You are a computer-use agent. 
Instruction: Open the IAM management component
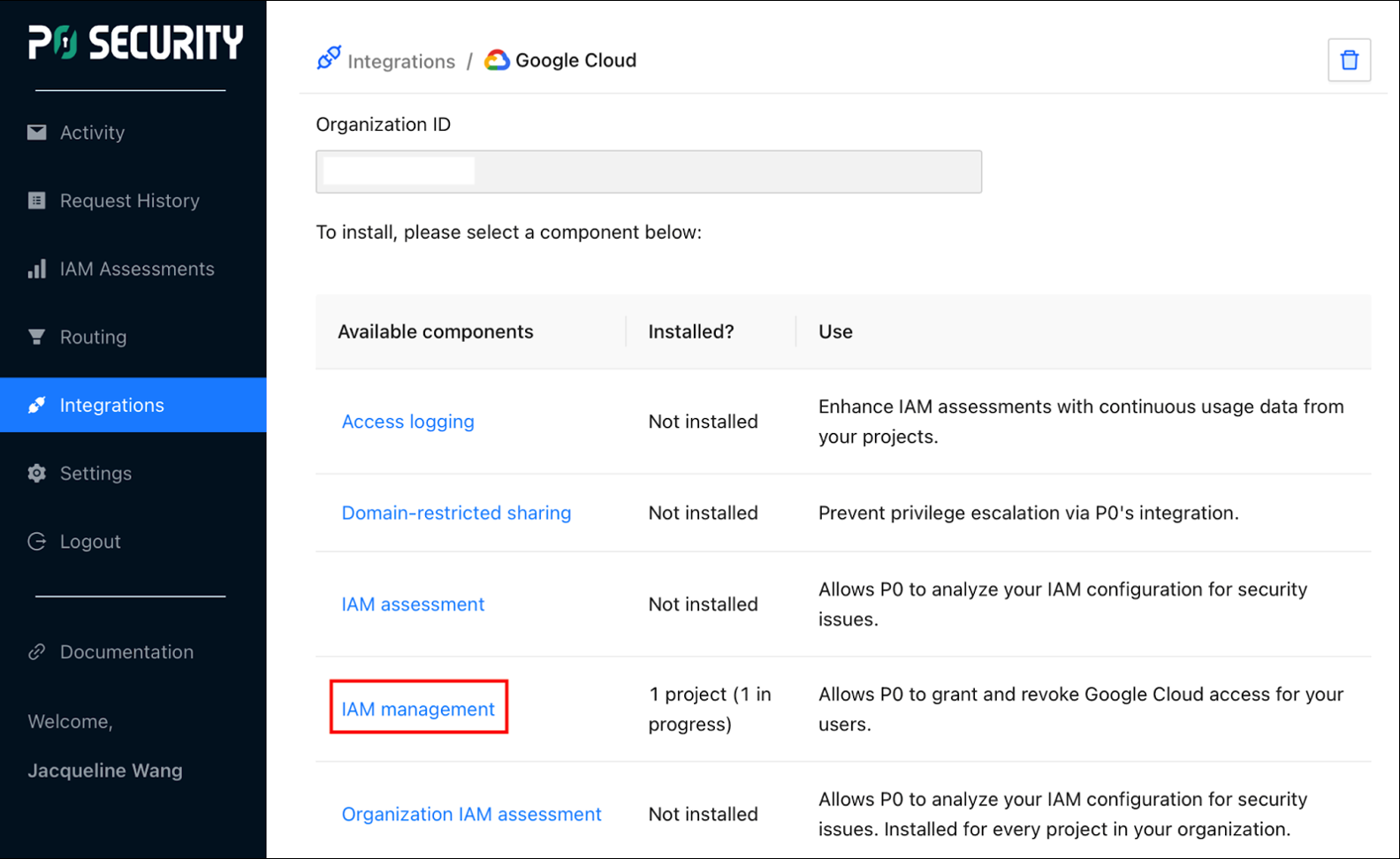coord(418,709)
